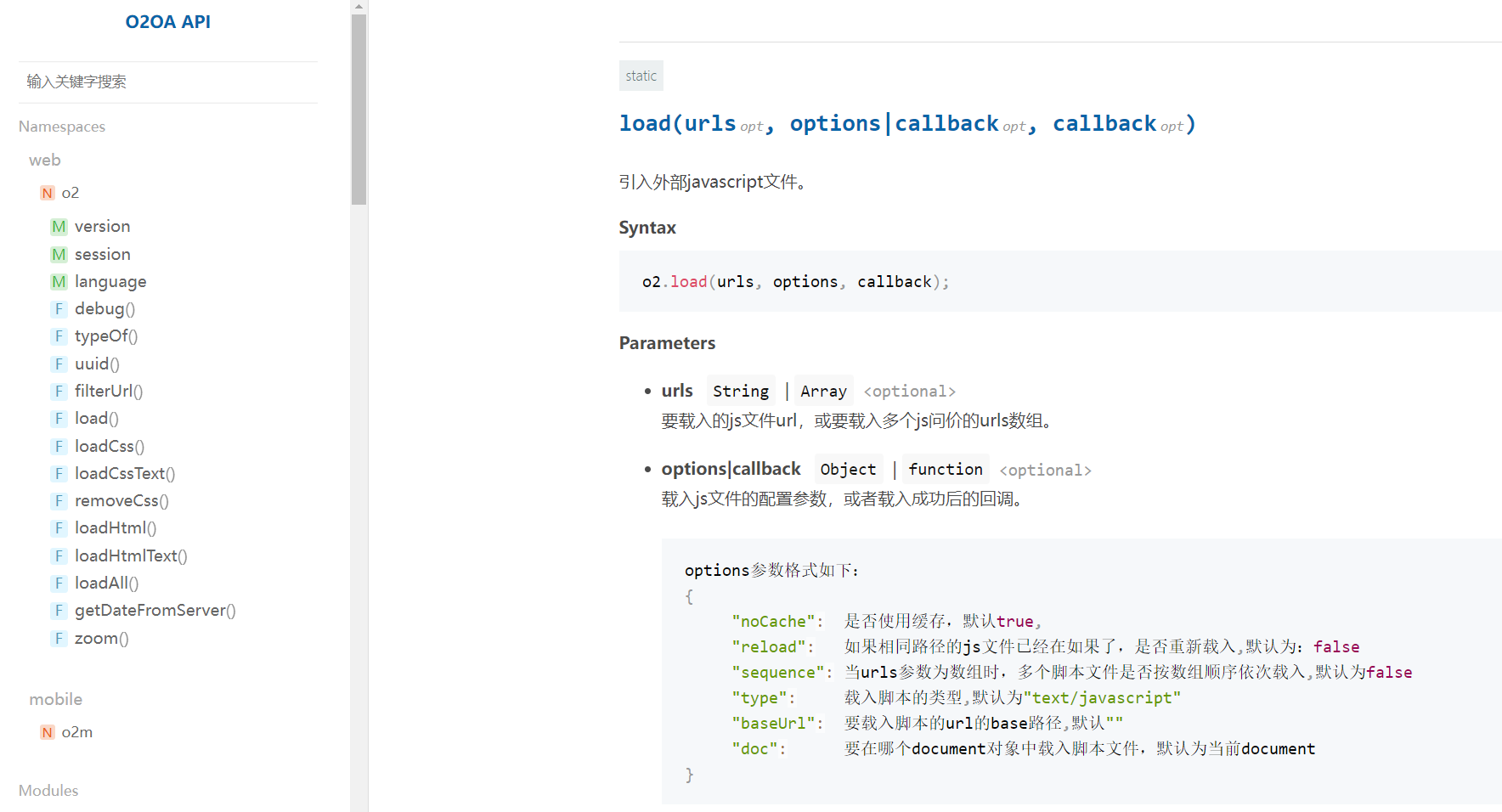Screen dimensions: 1502x812
Task: Click the M badge icon beside version
Action: click(59, 227)
